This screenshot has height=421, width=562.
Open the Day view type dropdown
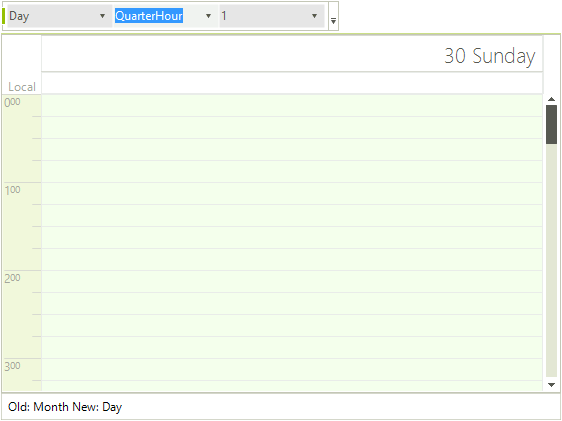pos(102,16)
